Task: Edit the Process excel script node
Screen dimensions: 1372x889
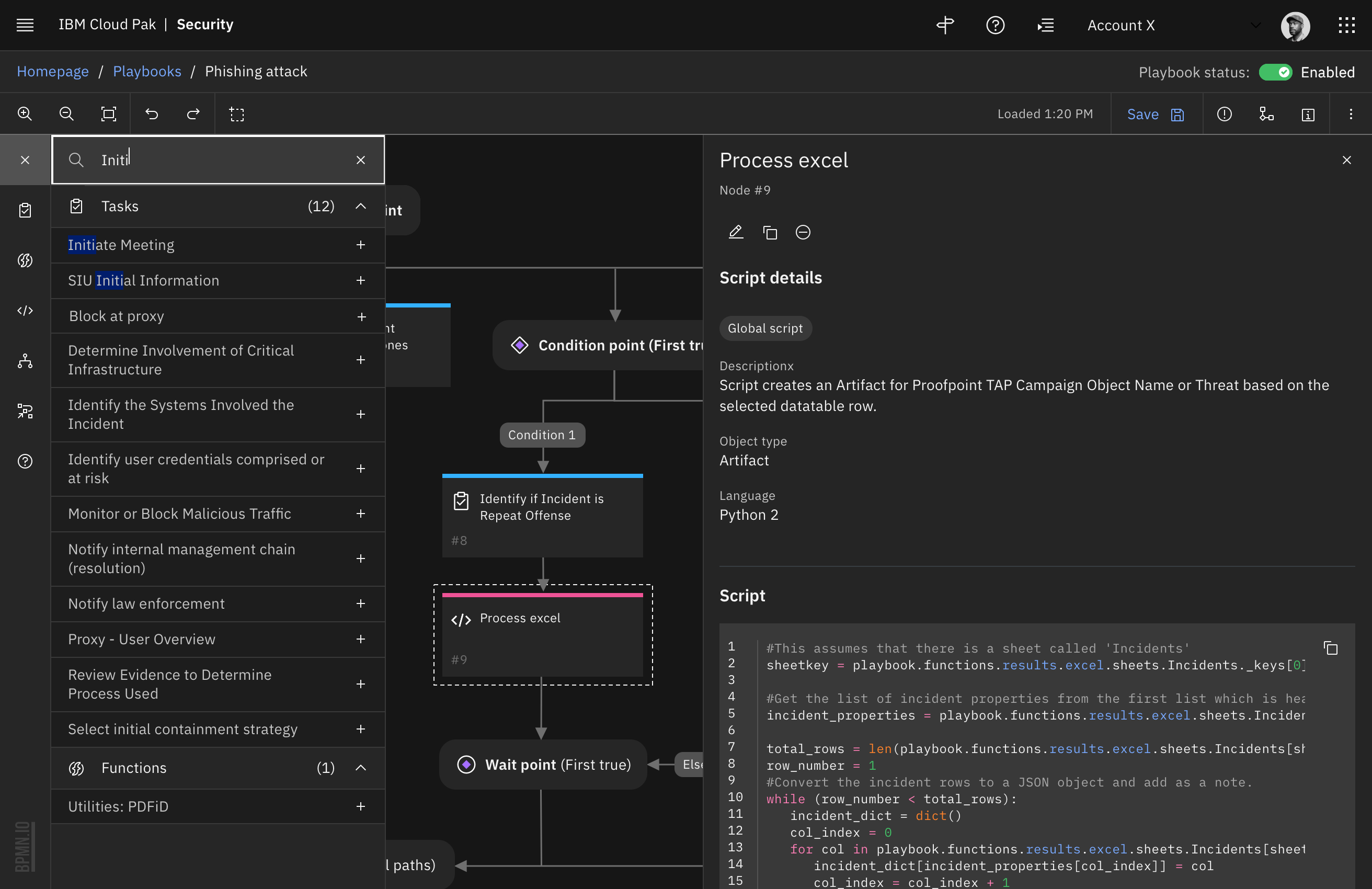Action: coord(736,232)
